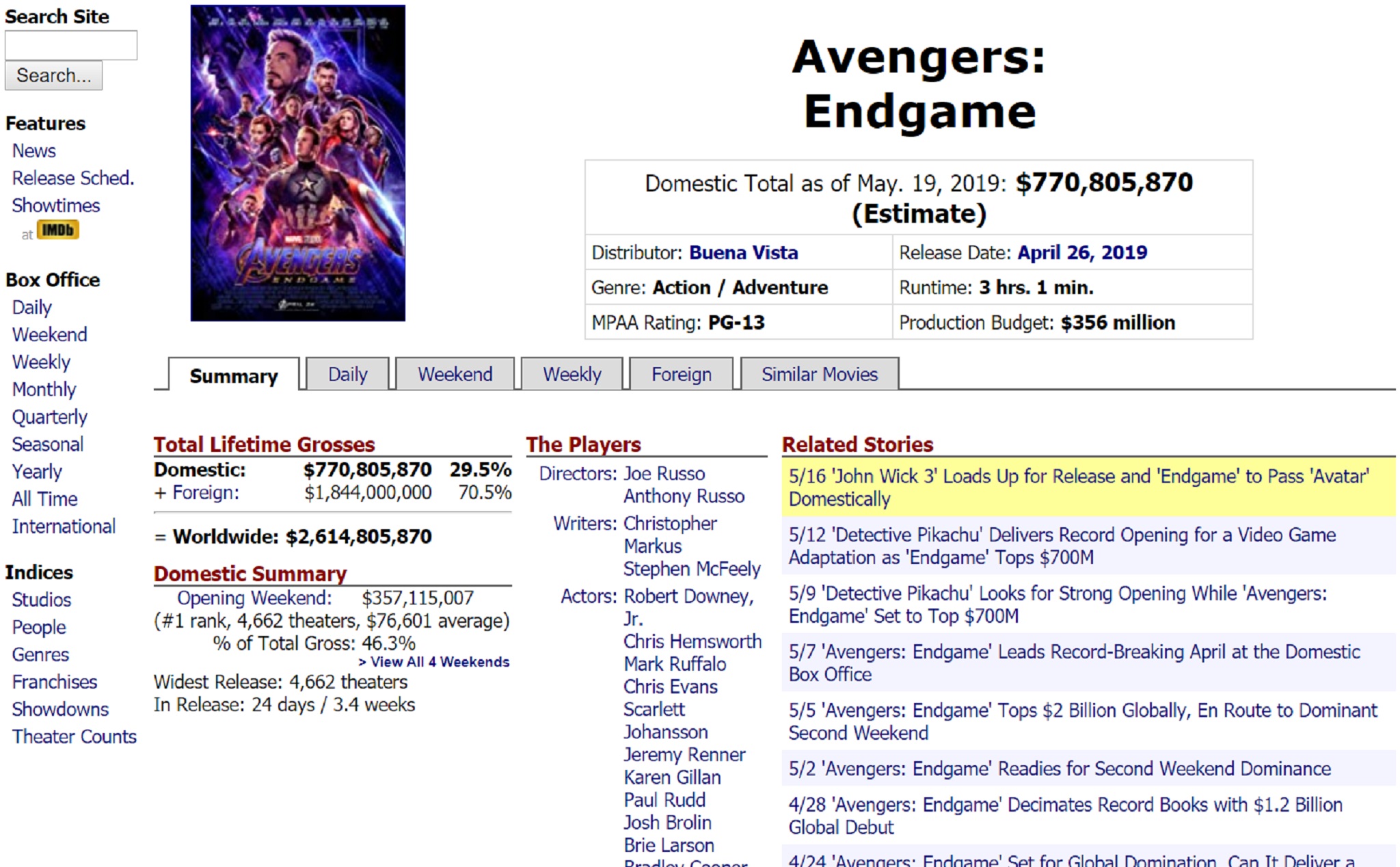Screen dimensions: 1400x867
Task: Open 4/28 Decimates Record Books story
Action: [1066, 816]
